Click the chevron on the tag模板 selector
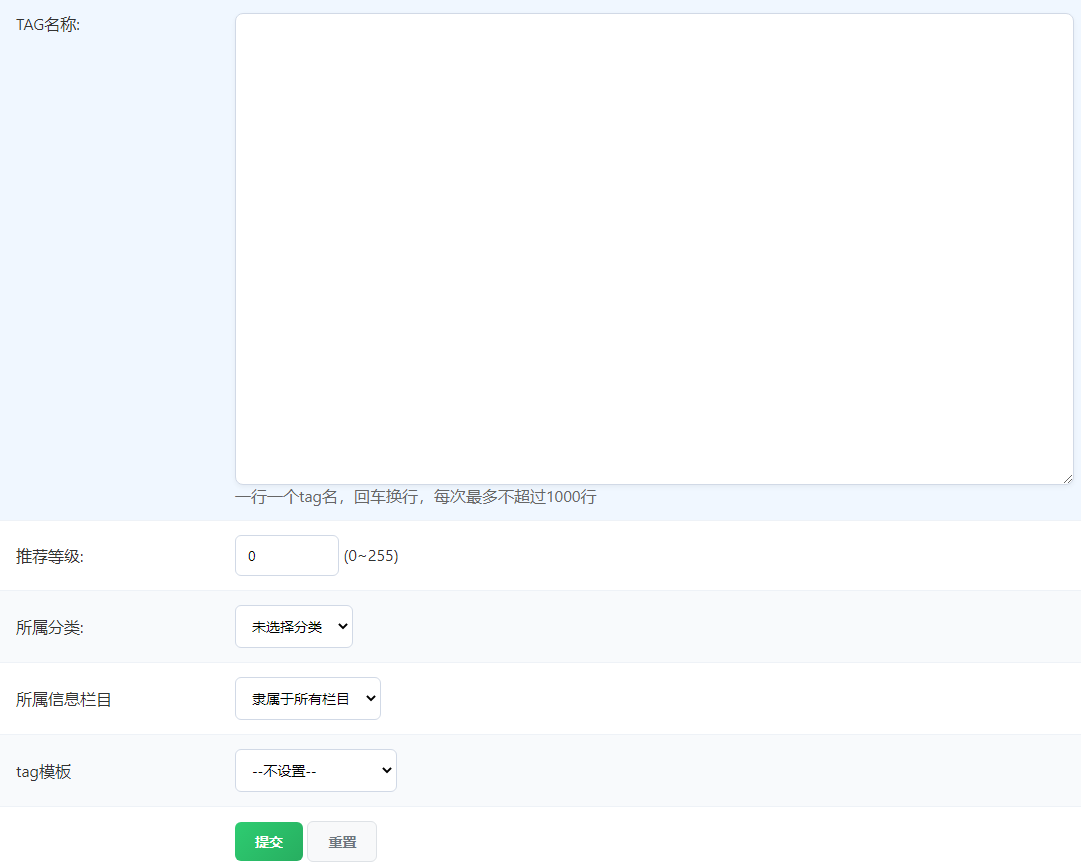1081x867 pixels. click(387, 770)
